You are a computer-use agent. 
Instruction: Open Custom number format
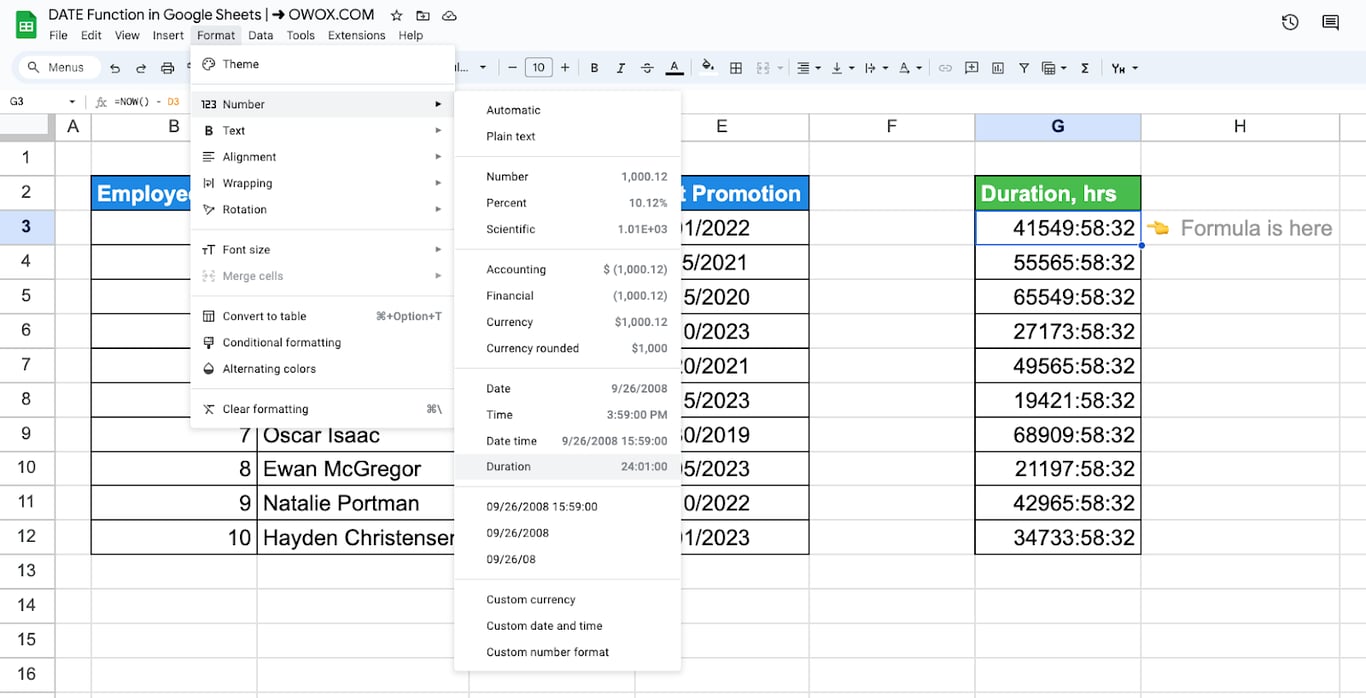[568, 652]
